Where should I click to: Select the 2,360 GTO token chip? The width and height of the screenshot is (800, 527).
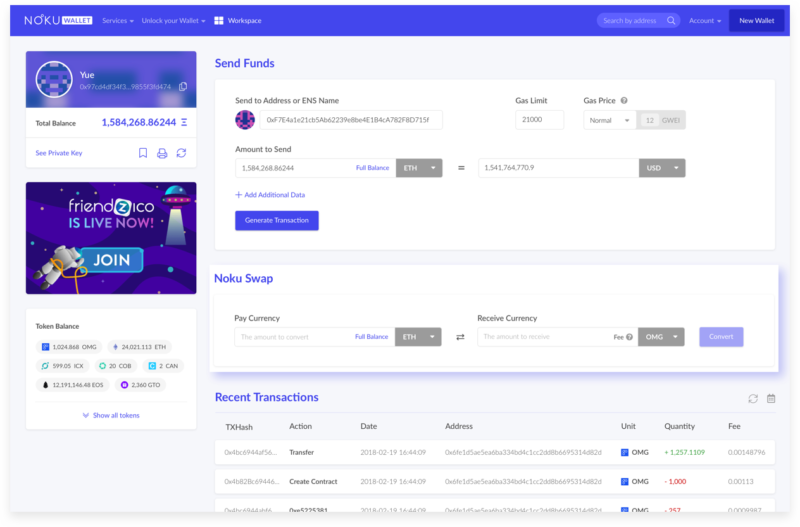pos(140,385)
